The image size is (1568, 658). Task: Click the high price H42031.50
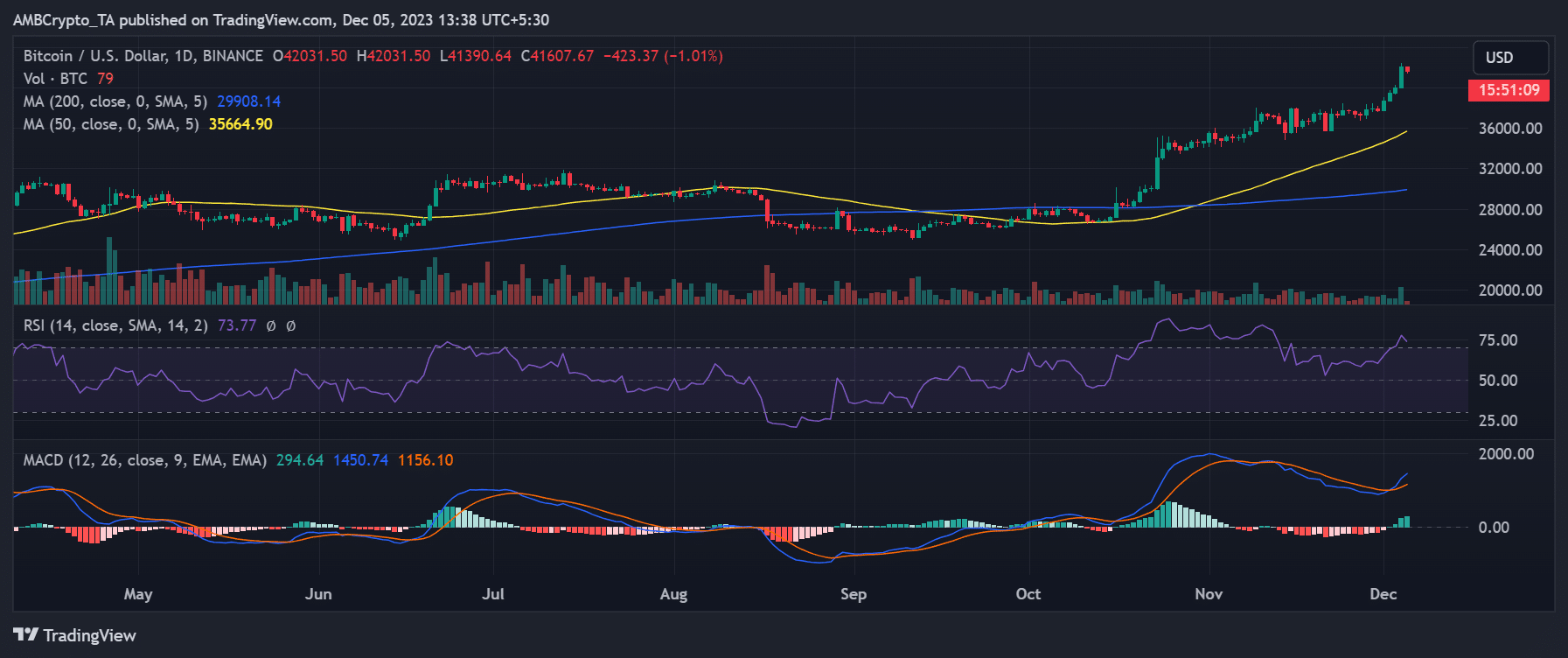tap(394, 56)
